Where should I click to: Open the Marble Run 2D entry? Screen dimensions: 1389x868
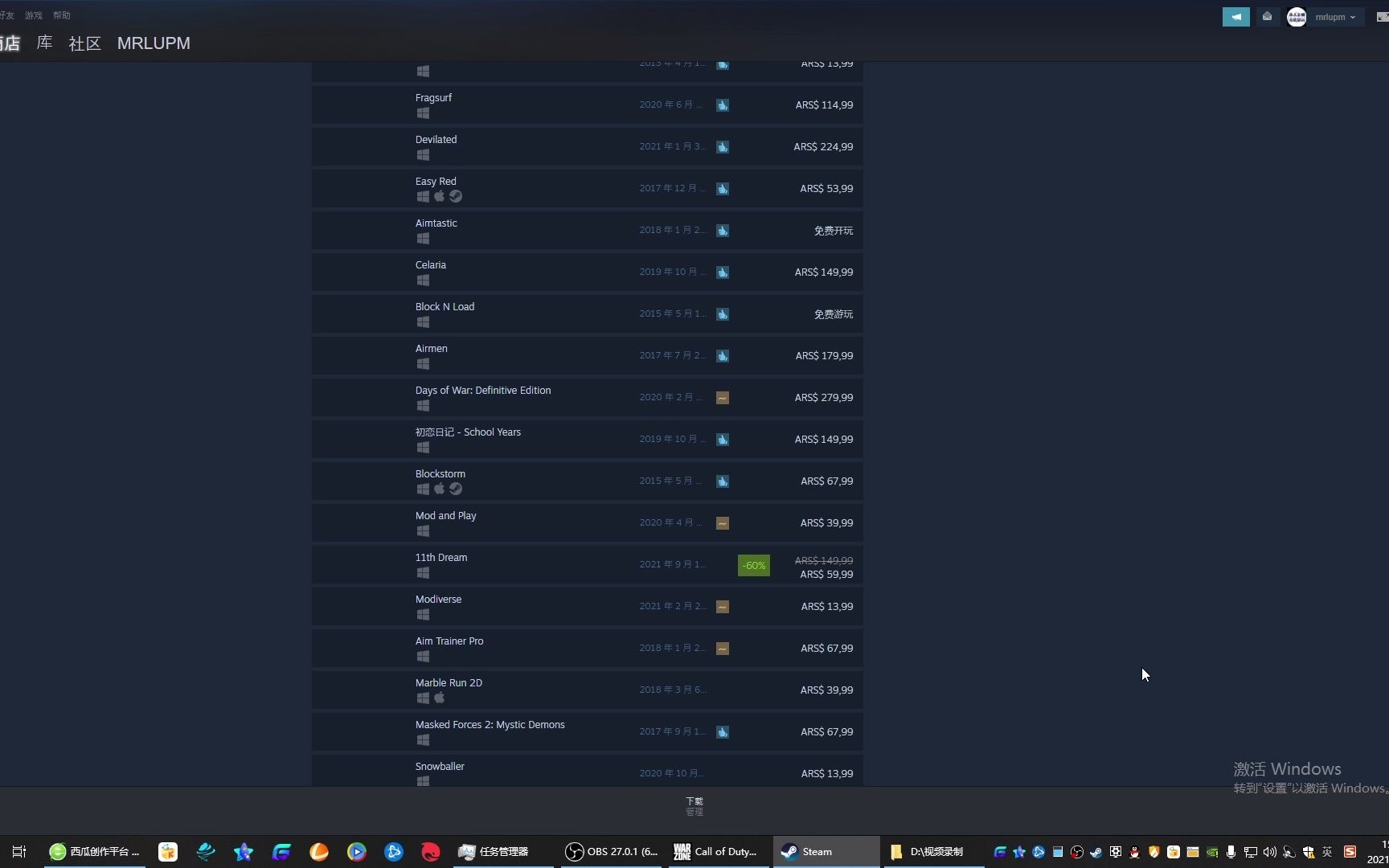point(588,690)
